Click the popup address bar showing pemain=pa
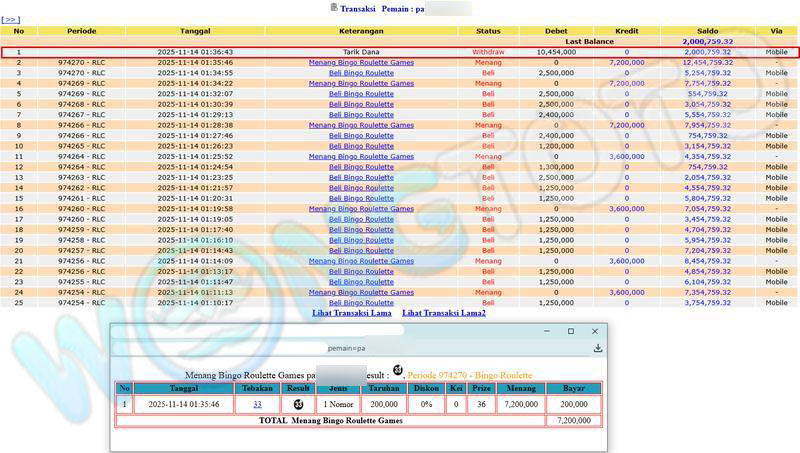 pyautogui.click(x=350, y=348)
